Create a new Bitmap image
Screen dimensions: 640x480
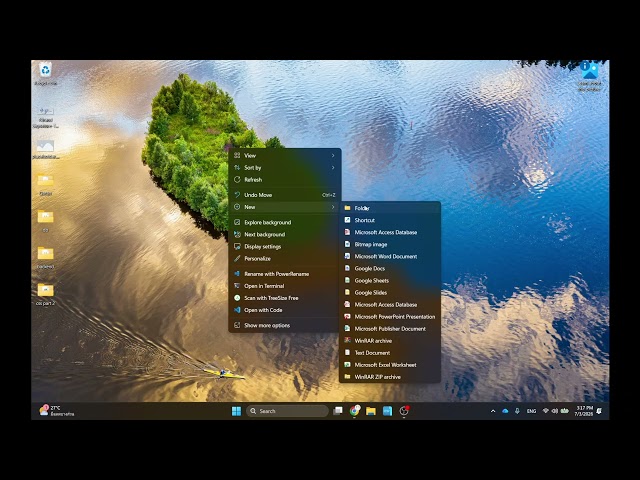[x=390, y=244]
